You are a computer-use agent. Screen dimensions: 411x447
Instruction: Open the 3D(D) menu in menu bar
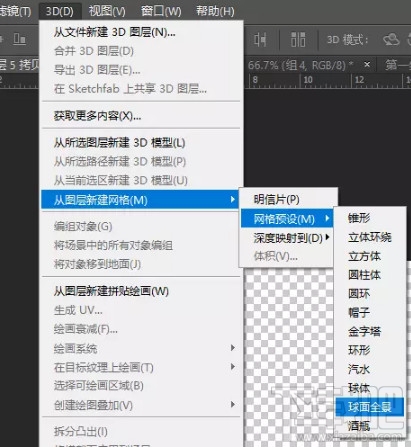click(60, 11)
